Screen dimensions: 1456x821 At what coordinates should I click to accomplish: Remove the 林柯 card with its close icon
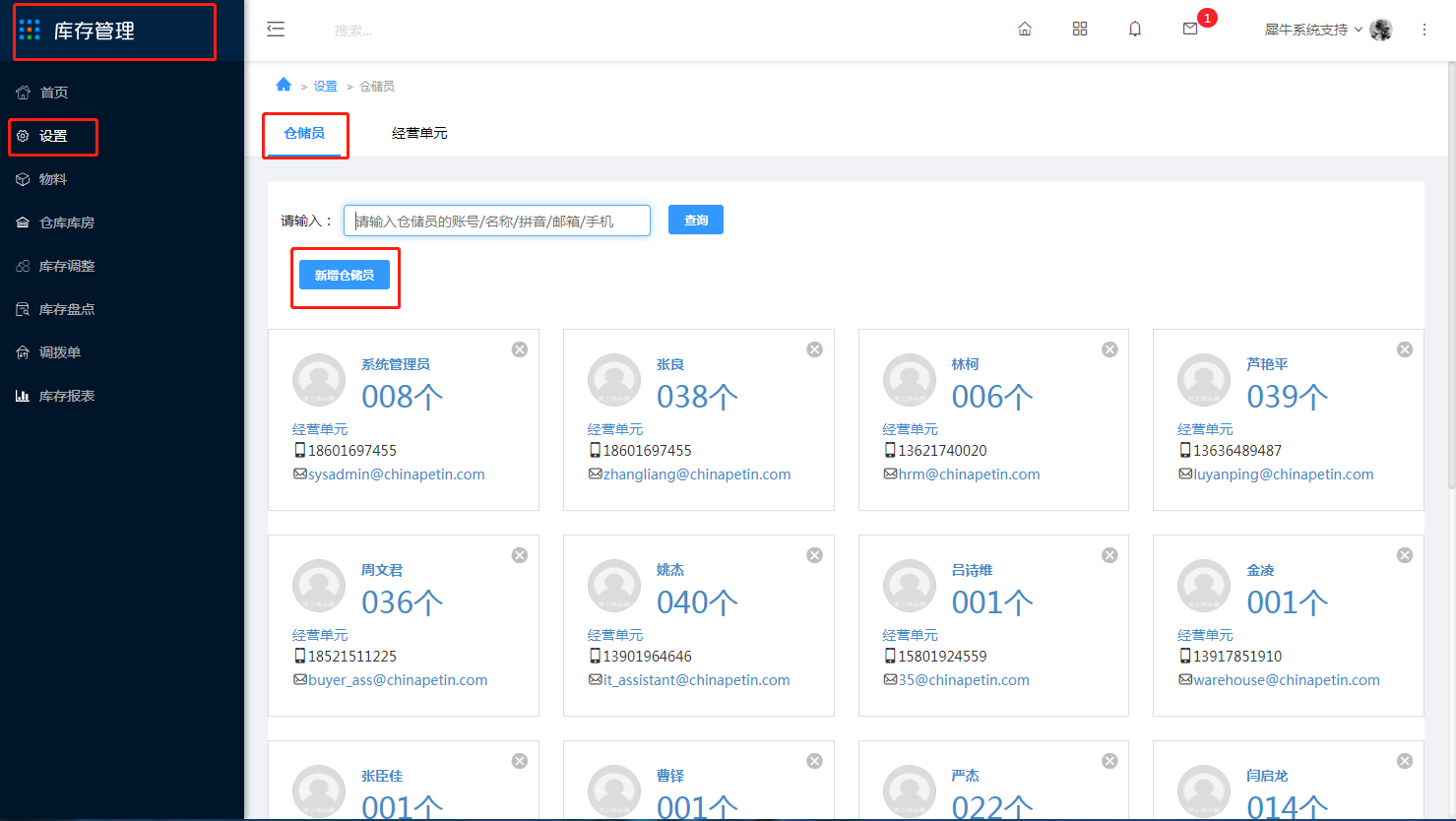coord(1109,349)
